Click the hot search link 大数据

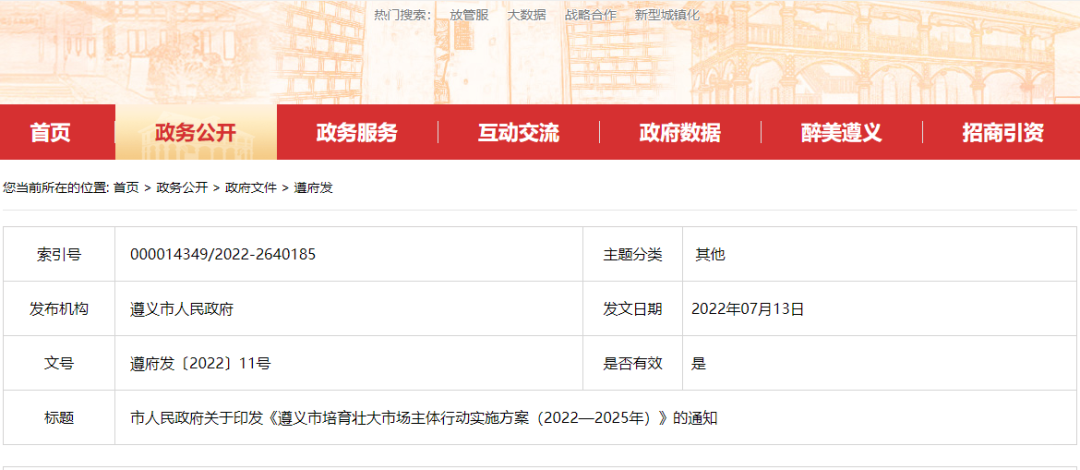click(x=526, y=15)
